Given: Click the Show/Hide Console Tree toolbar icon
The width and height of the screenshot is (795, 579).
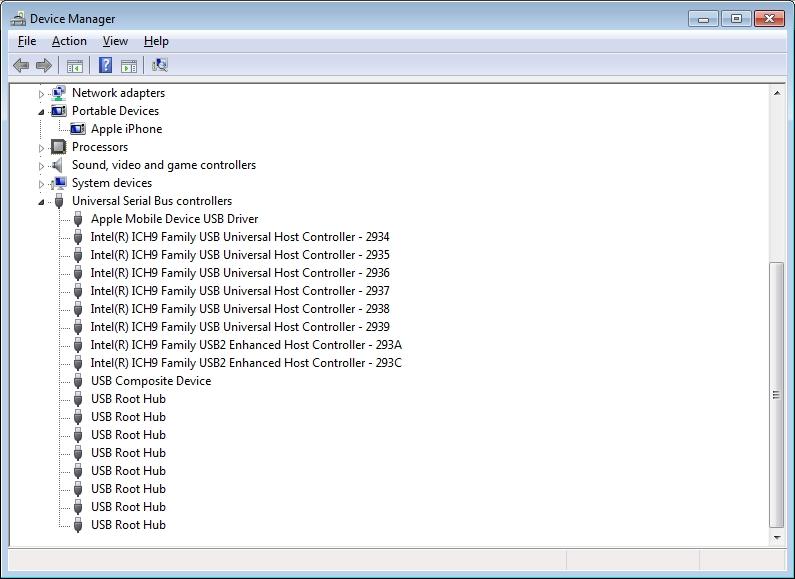Looking at the screenshot, I should pos(74,66).
